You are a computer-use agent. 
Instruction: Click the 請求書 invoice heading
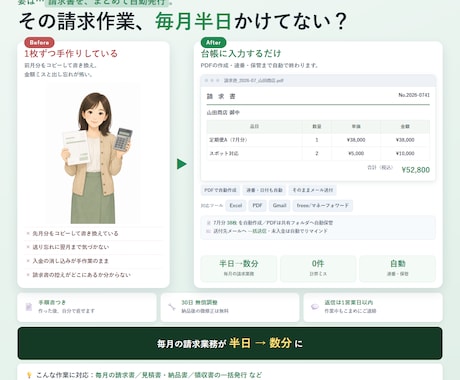pyautogui.click(x=221, y=96)
